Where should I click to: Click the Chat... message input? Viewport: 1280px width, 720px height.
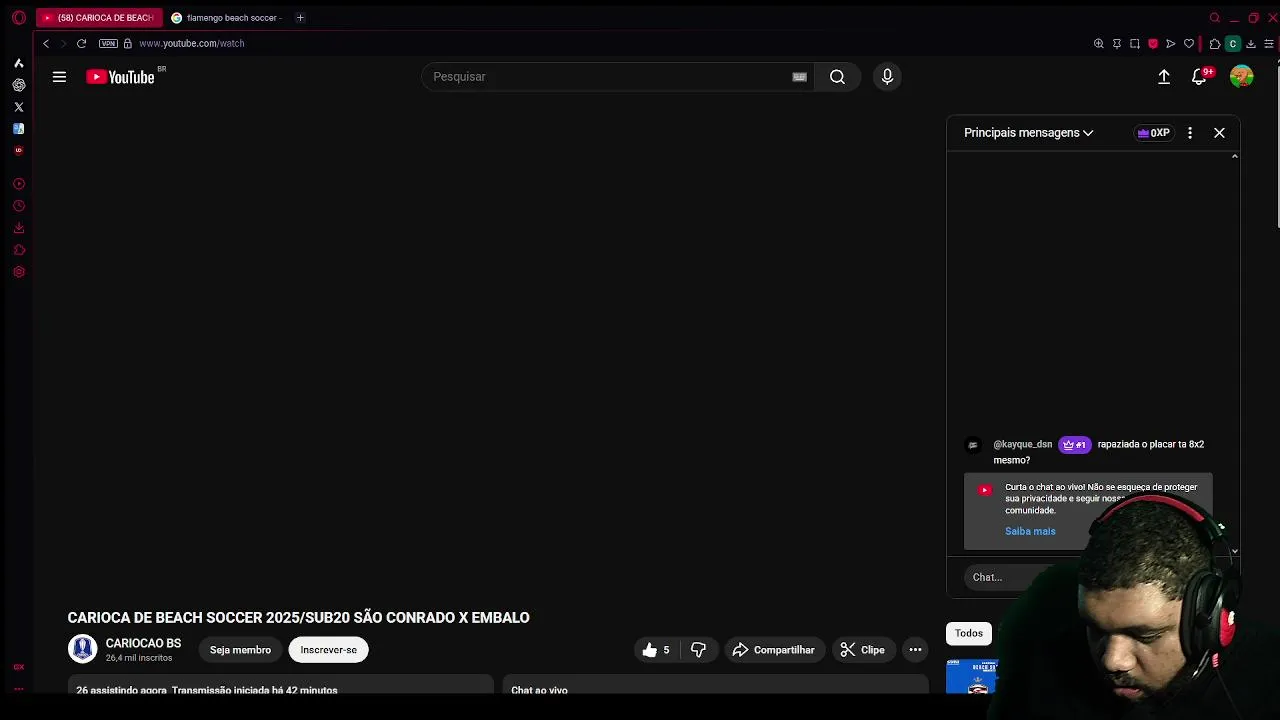pyautogui.click(x=1020, y=577)
